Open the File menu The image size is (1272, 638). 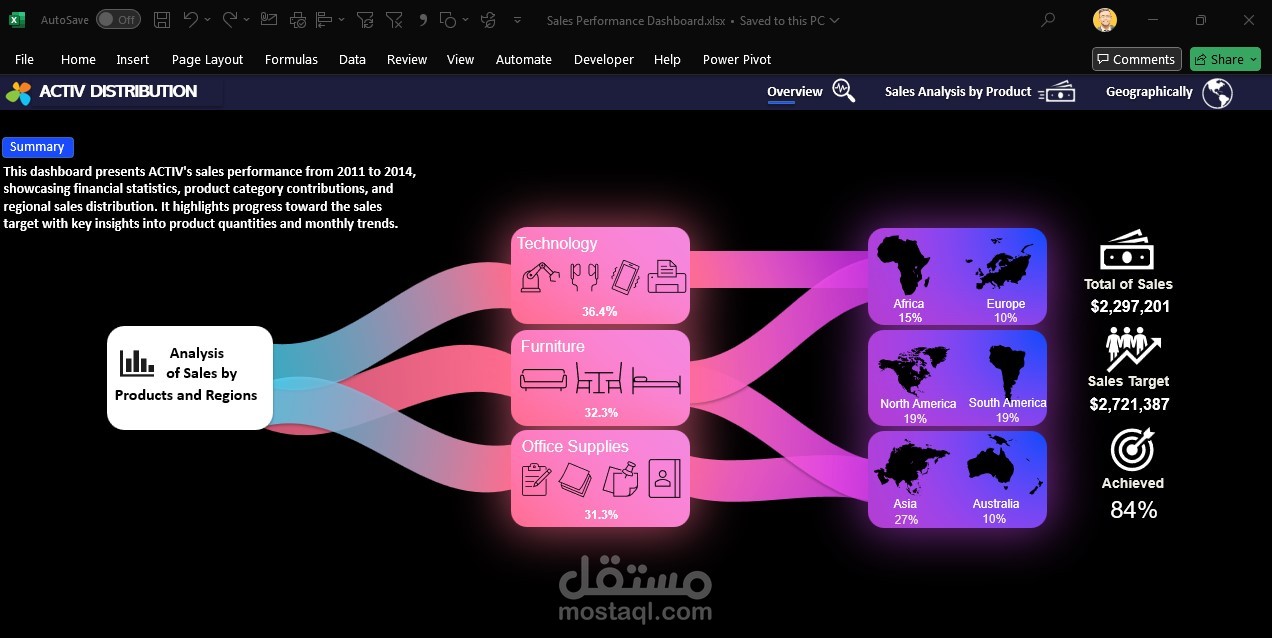(24, 59)
